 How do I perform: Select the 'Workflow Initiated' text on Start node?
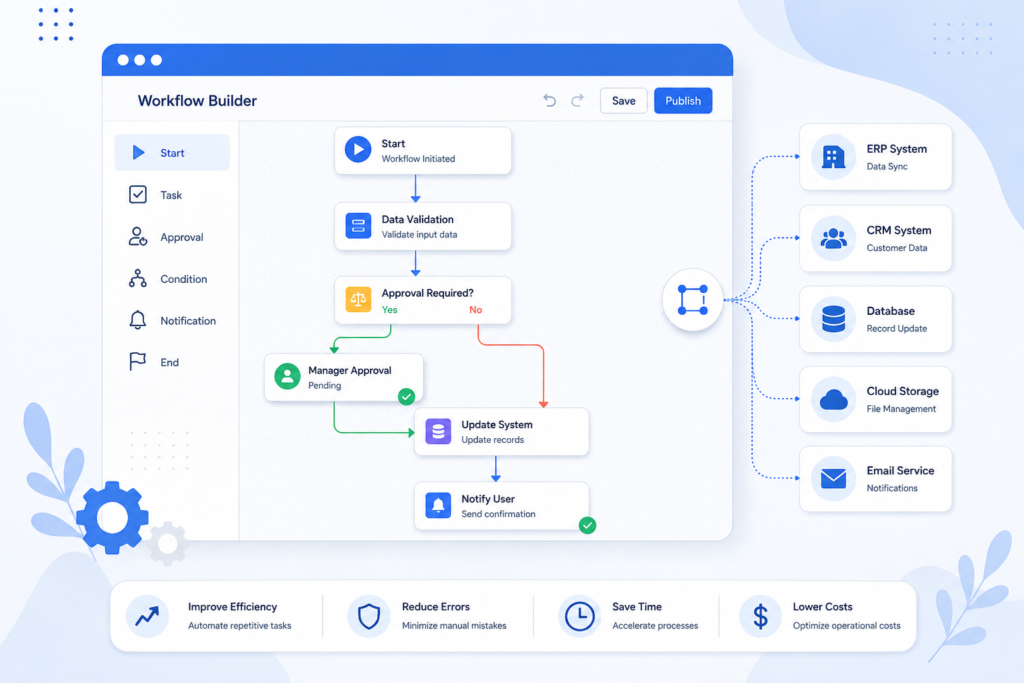(x=419, y=159)
